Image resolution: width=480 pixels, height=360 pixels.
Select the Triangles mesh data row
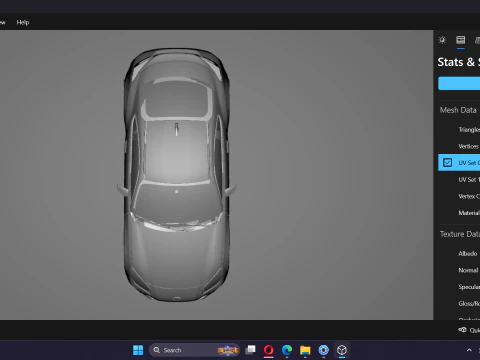(459, 130)
